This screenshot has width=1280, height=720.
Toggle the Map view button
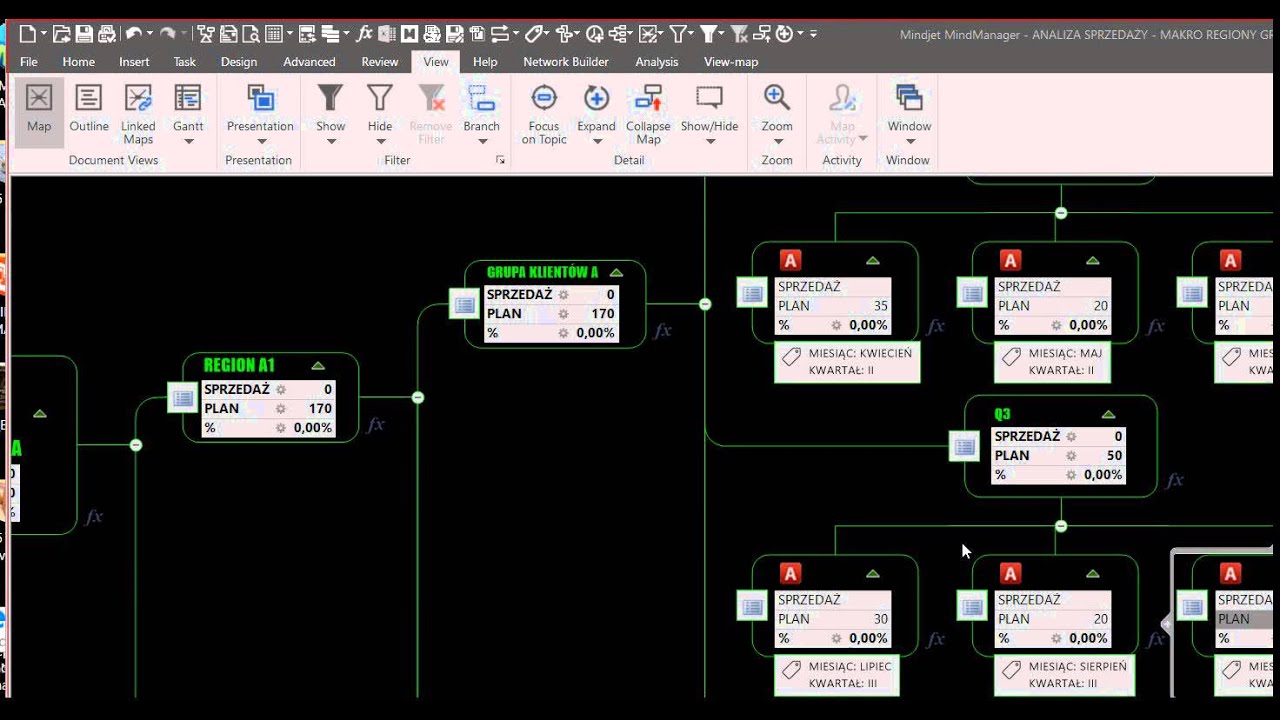(39, 110)
